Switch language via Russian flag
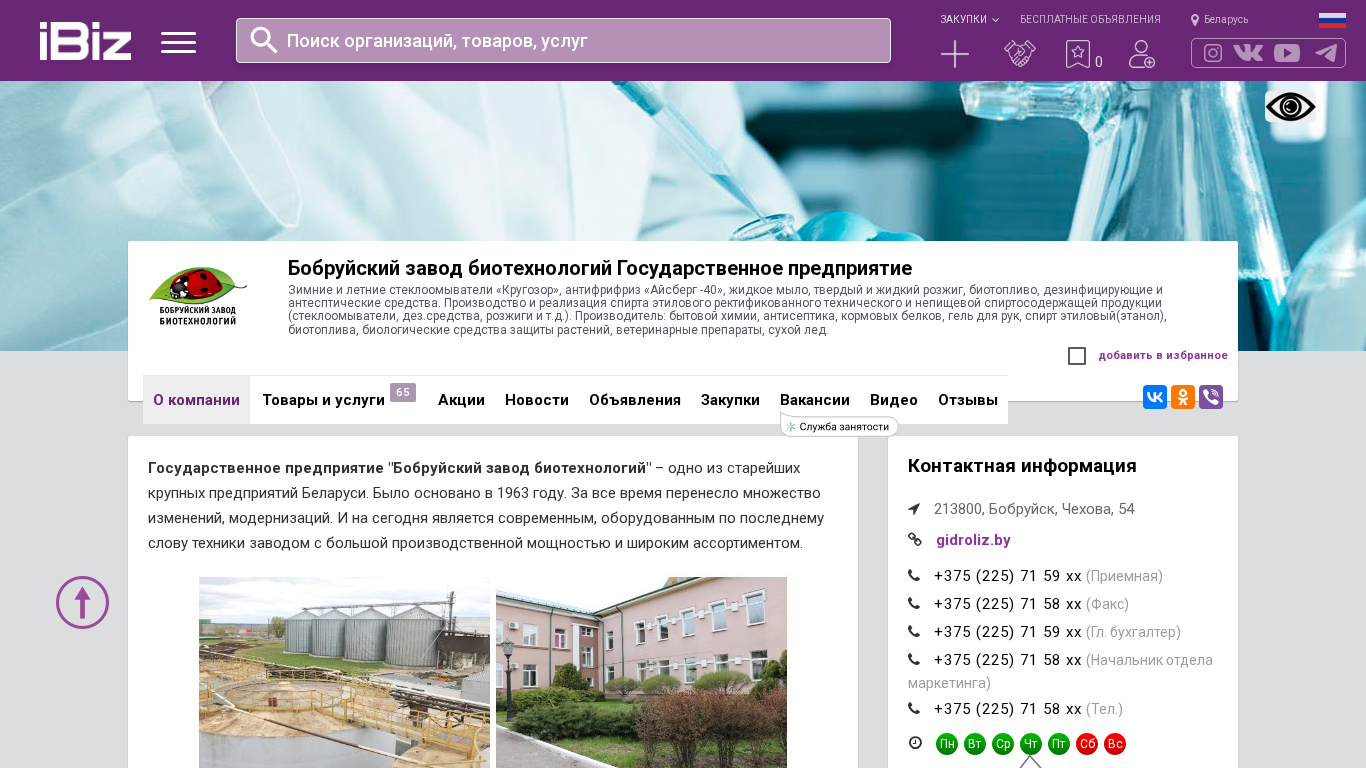This screenshot has height=768, width=1366. (x=1332, y=20)
